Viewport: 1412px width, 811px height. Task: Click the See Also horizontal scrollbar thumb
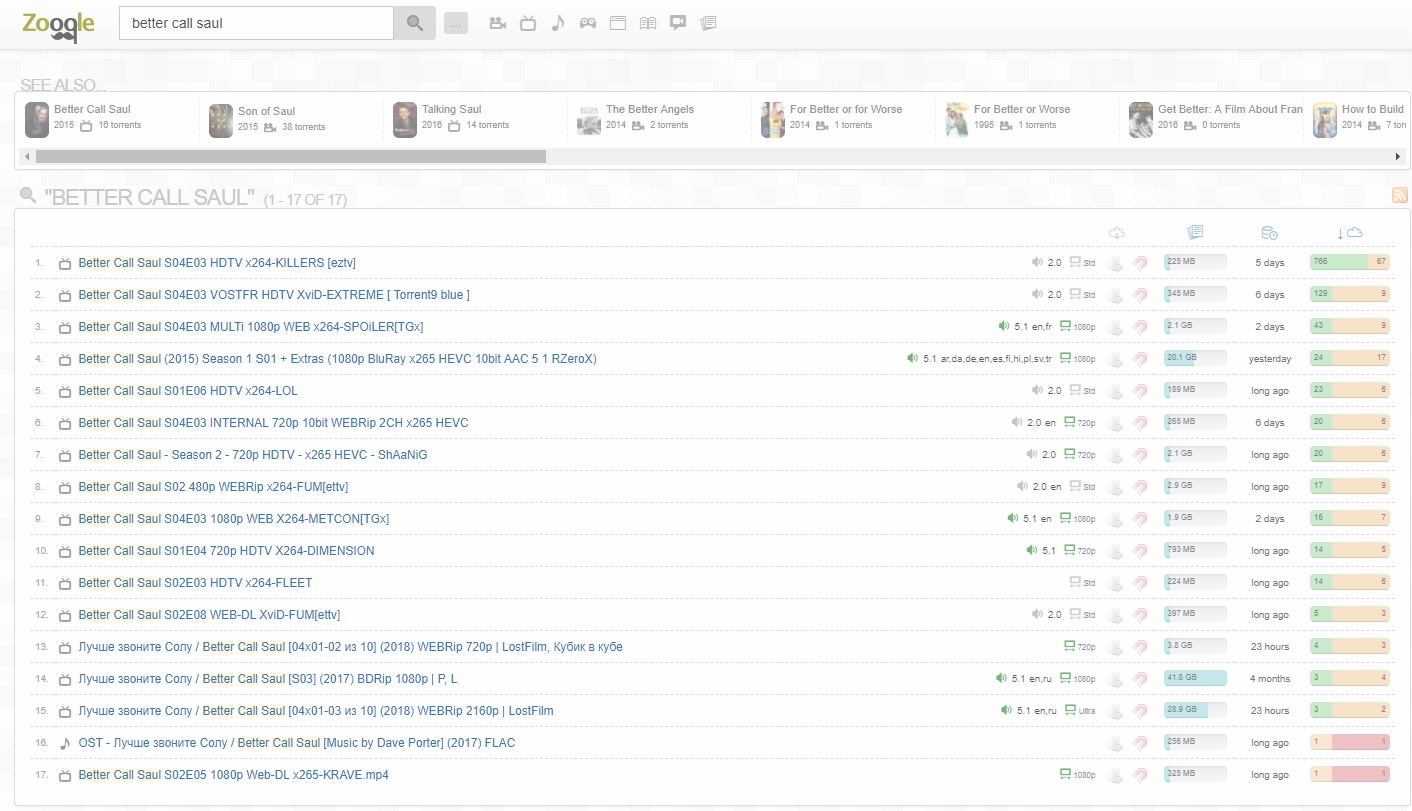coord(291,157)
